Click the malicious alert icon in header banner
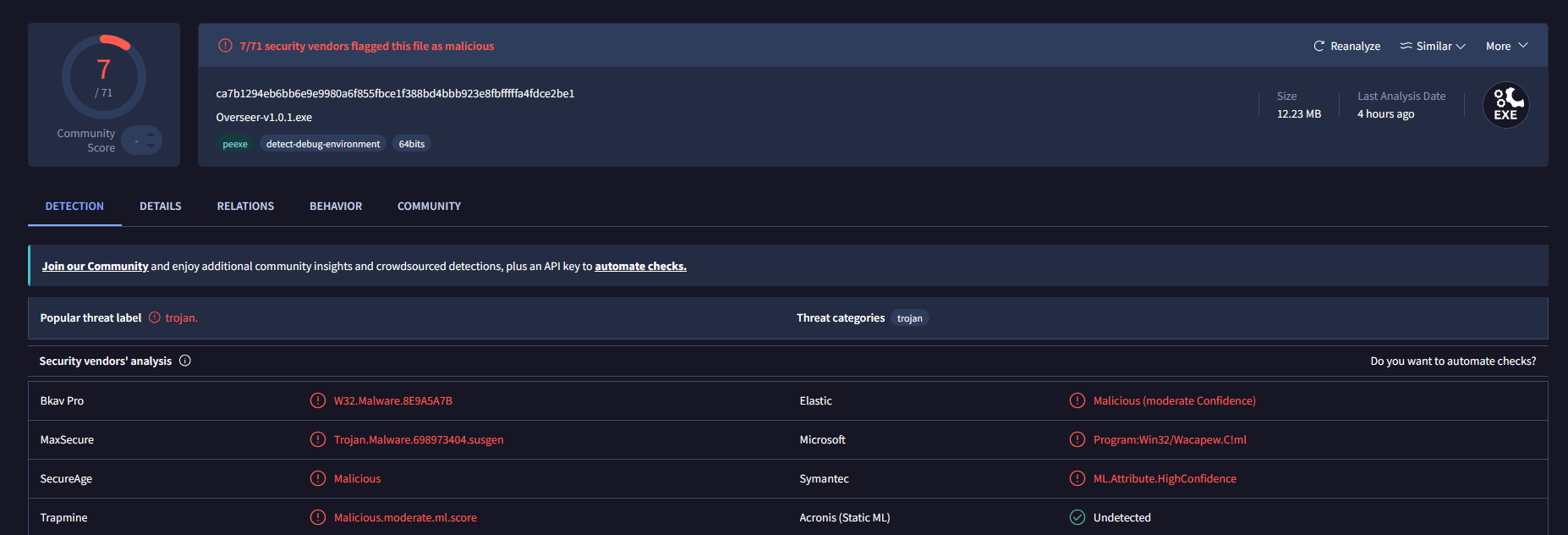Viewport: 1568px width, 535px height. click(225, 46)
